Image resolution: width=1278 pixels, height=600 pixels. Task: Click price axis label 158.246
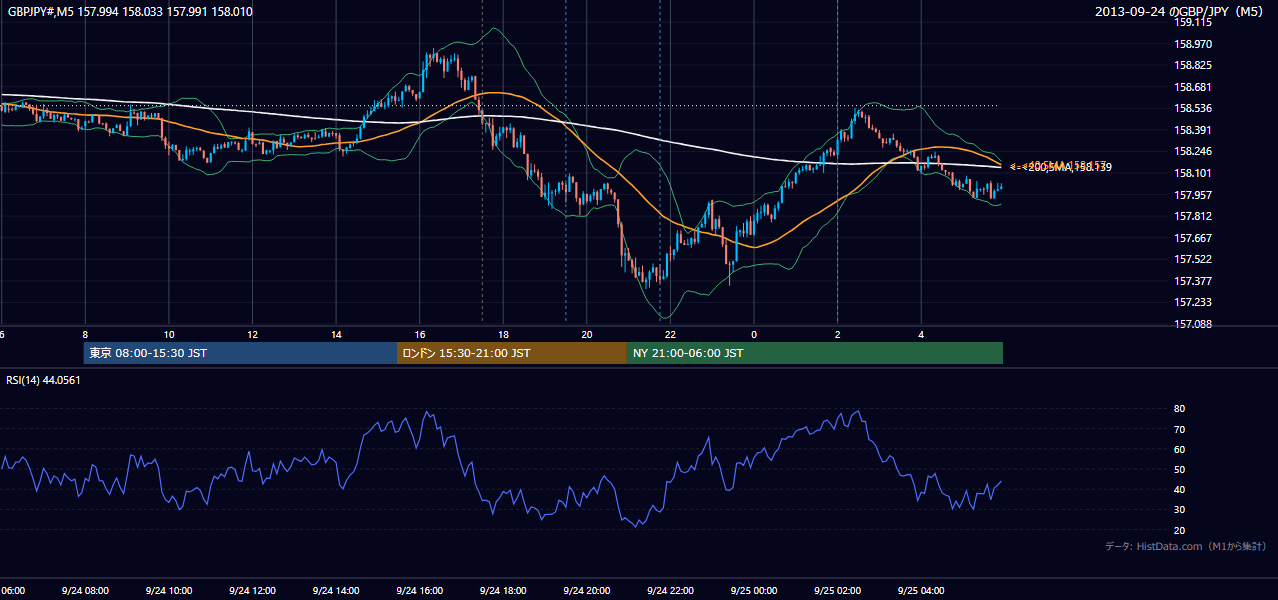pyautogui.click(x=1194, y=151)
